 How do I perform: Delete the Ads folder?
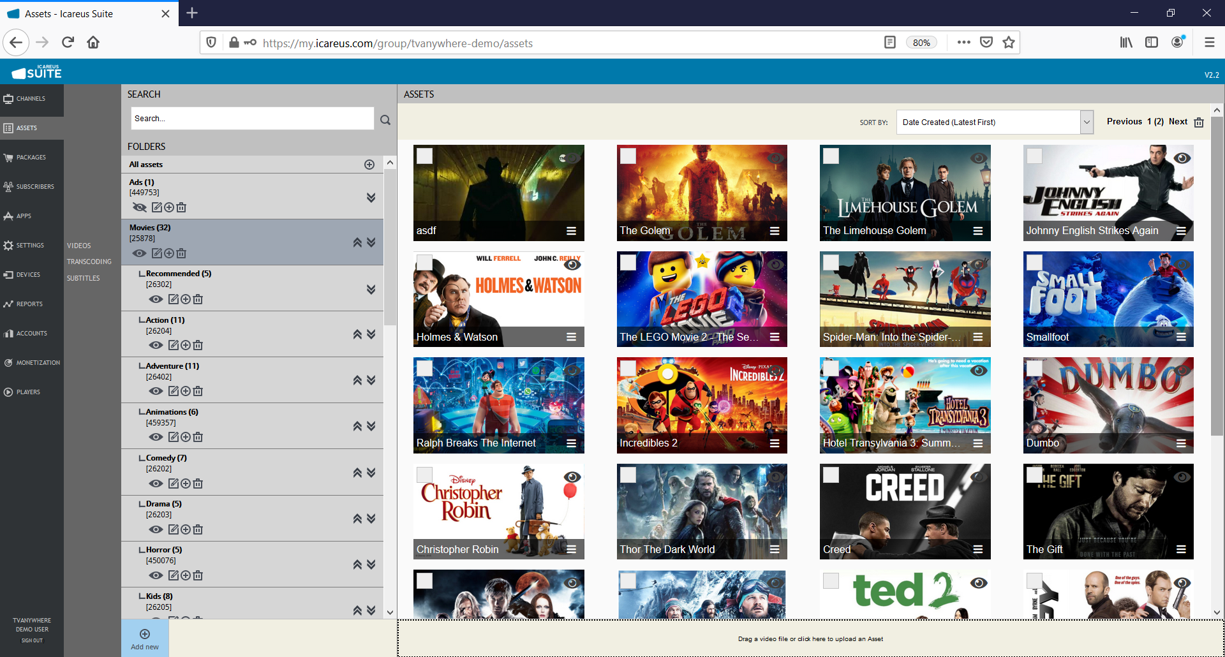[181, 208]
